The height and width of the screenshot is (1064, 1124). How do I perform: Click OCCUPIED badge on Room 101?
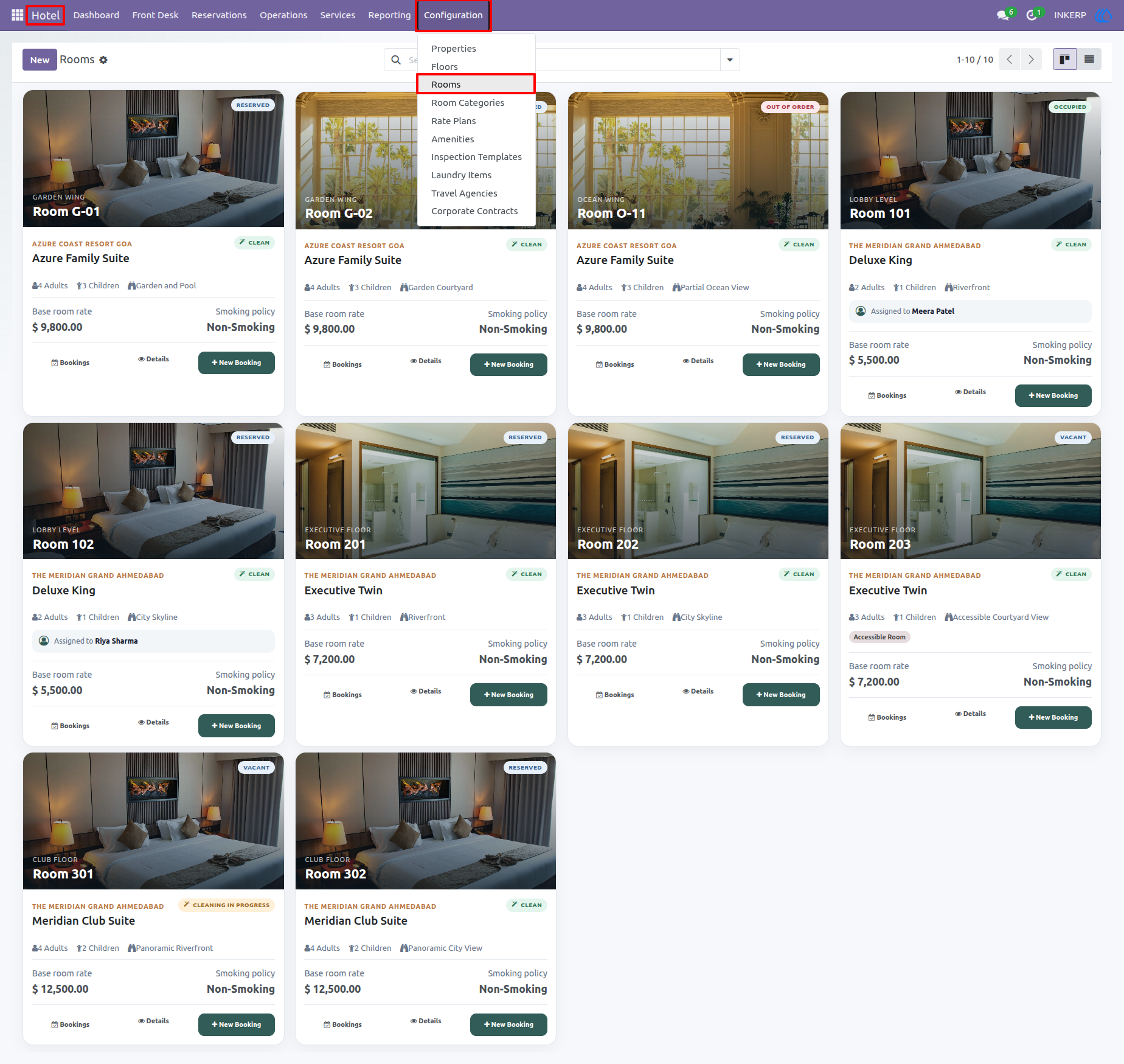(1070, 107)
